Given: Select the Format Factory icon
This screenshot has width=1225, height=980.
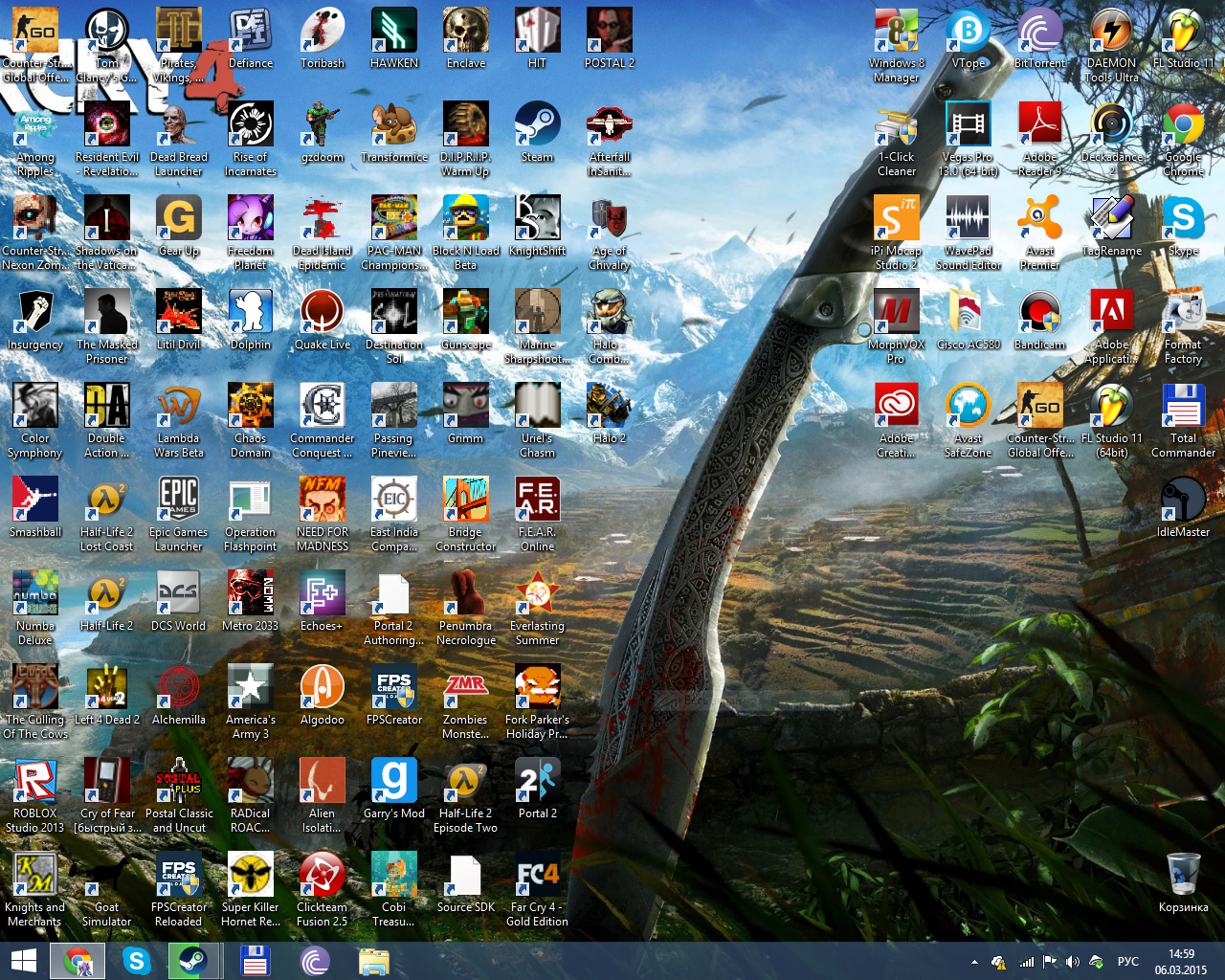Looking at the screenshot, I should (1184, 327).
